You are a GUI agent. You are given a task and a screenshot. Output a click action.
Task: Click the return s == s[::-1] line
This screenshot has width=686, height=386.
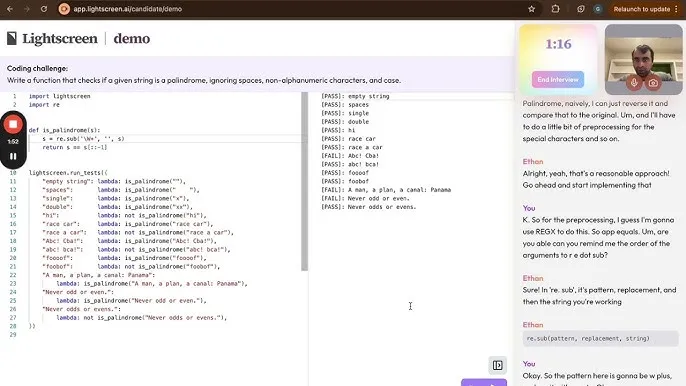pyautogui.click(x=74, y=147)
